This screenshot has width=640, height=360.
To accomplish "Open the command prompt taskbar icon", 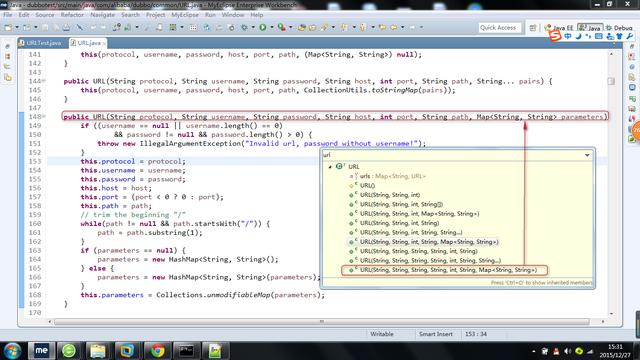I will pyautogui.click(x=186, y=351).
